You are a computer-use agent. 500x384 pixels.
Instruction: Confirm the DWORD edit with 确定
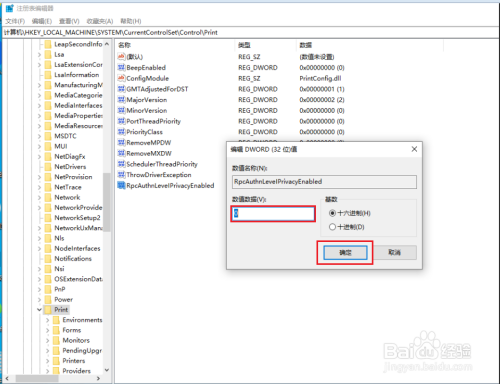point(345,253)
